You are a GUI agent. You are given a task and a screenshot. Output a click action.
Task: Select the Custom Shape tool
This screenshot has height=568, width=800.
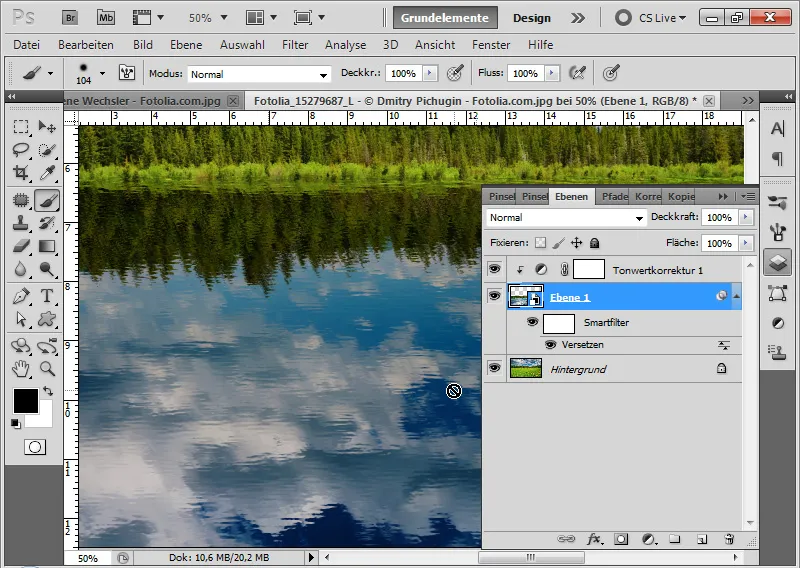click(x=47, y=319)
